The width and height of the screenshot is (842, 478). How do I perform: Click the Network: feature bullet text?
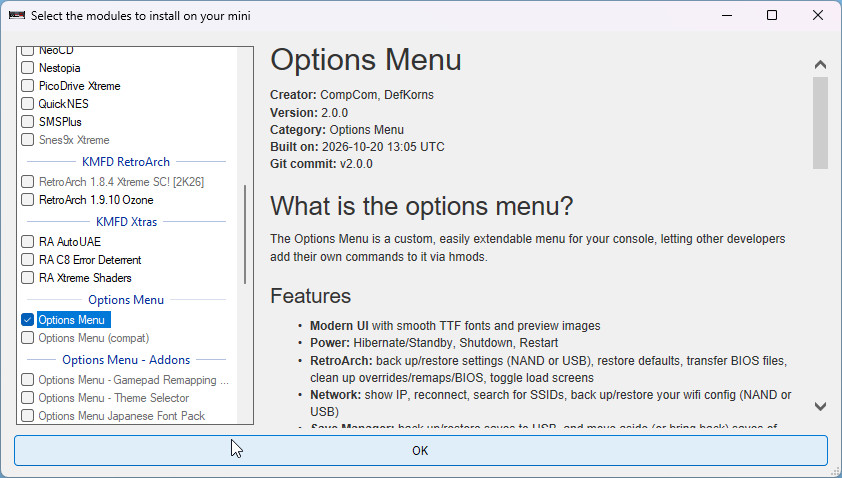pos(550,403)
